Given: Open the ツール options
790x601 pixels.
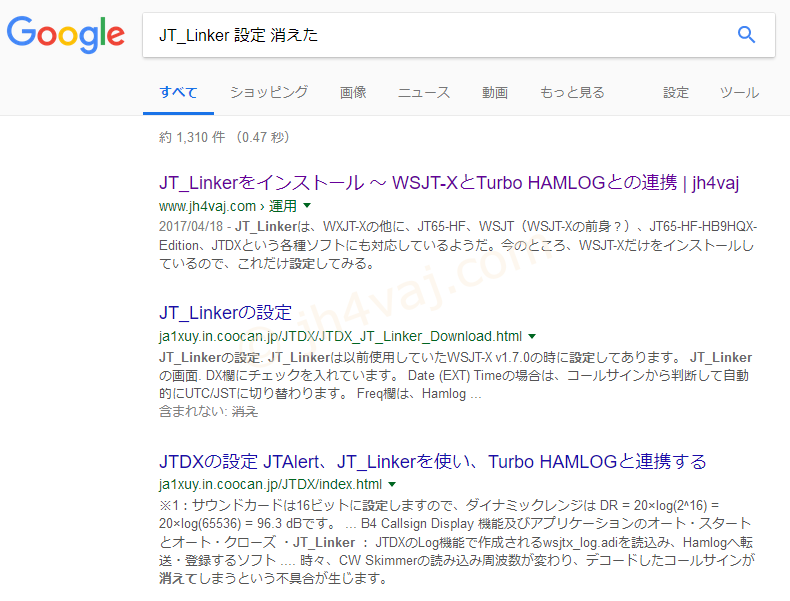Looking at the screenshot, I should tap(739, 93).
